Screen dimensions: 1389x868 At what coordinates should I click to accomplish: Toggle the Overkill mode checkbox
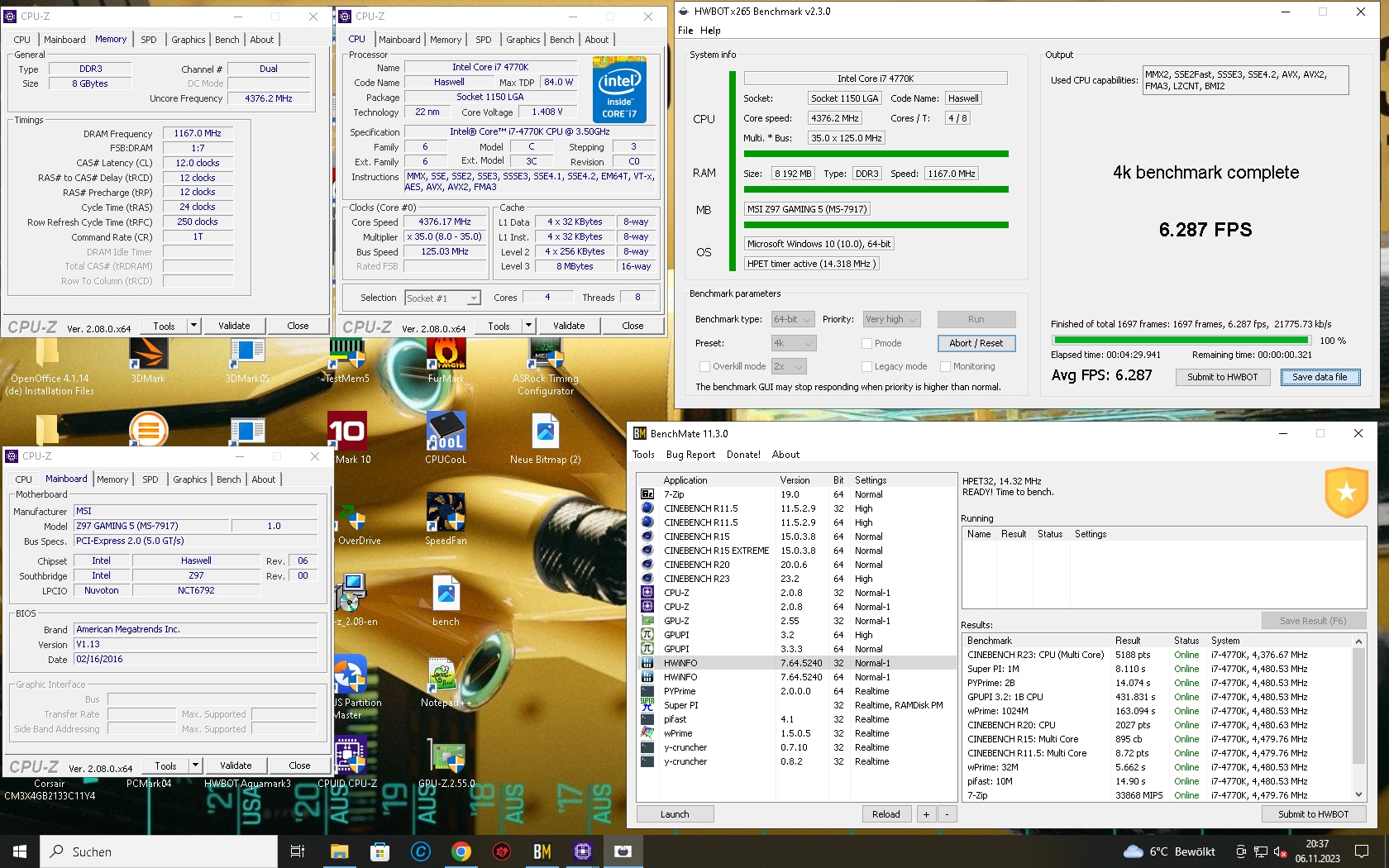tap(705, 366)
